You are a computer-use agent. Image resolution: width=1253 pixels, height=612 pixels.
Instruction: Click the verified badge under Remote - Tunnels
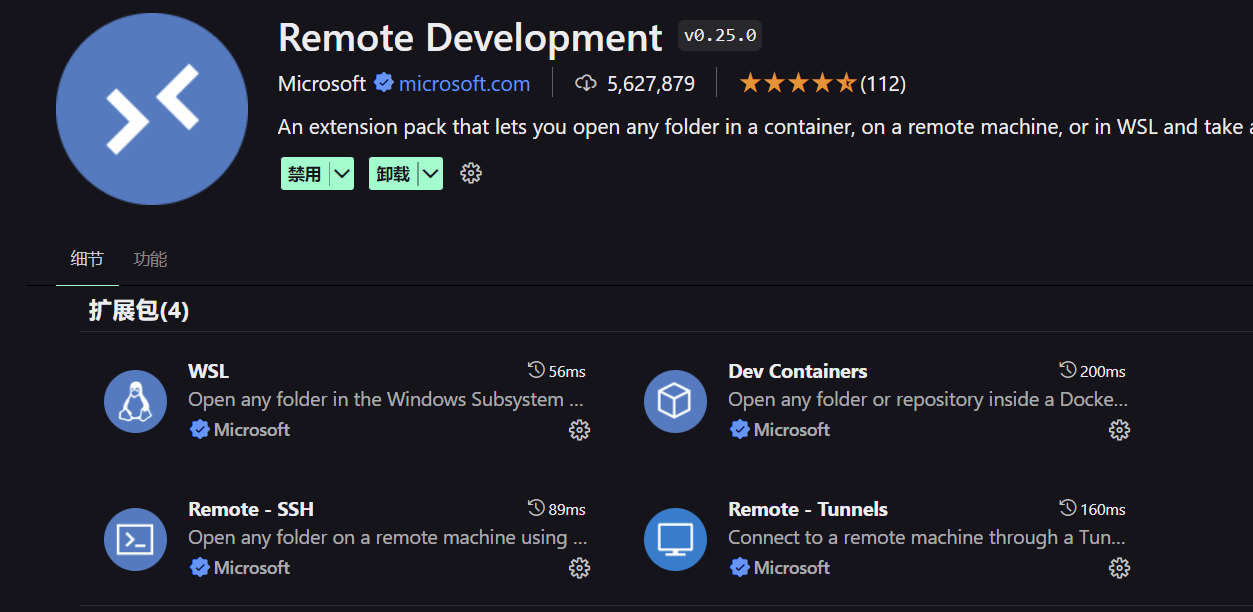pos(739,567)
